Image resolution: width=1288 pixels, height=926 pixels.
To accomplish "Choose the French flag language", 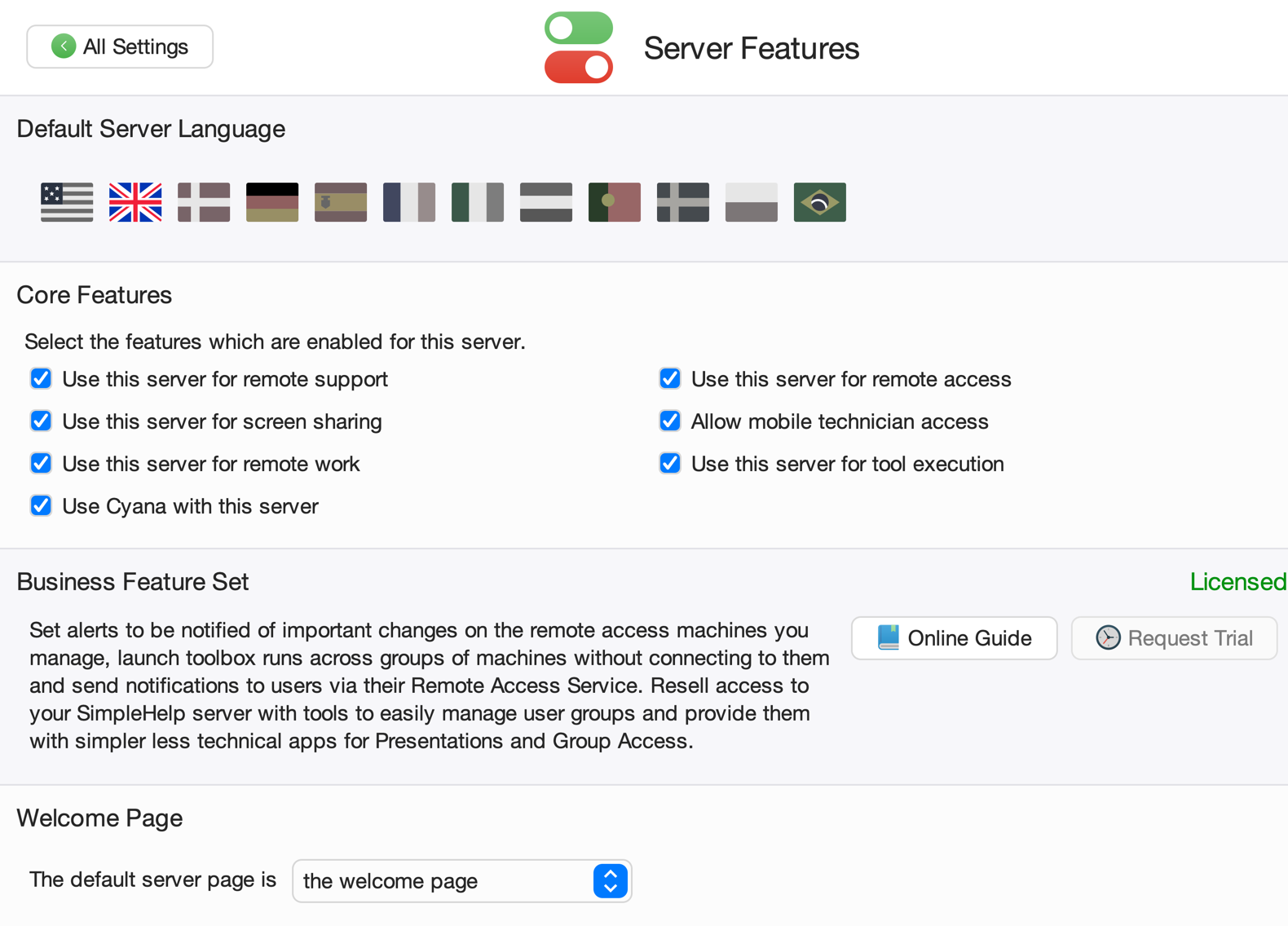I will [409, 202].
